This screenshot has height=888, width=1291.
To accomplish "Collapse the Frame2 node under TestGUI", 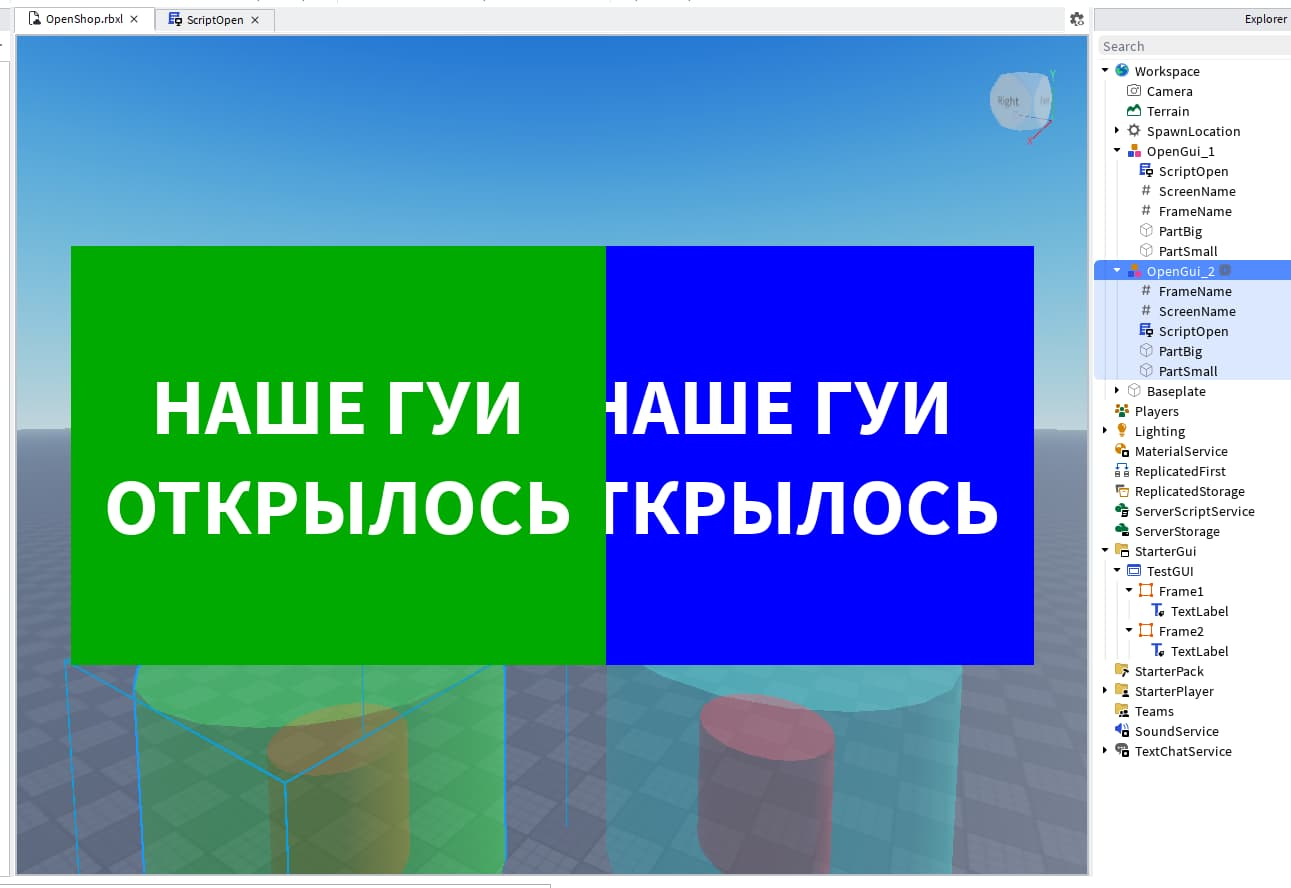I will click(x=1129, y=631).
